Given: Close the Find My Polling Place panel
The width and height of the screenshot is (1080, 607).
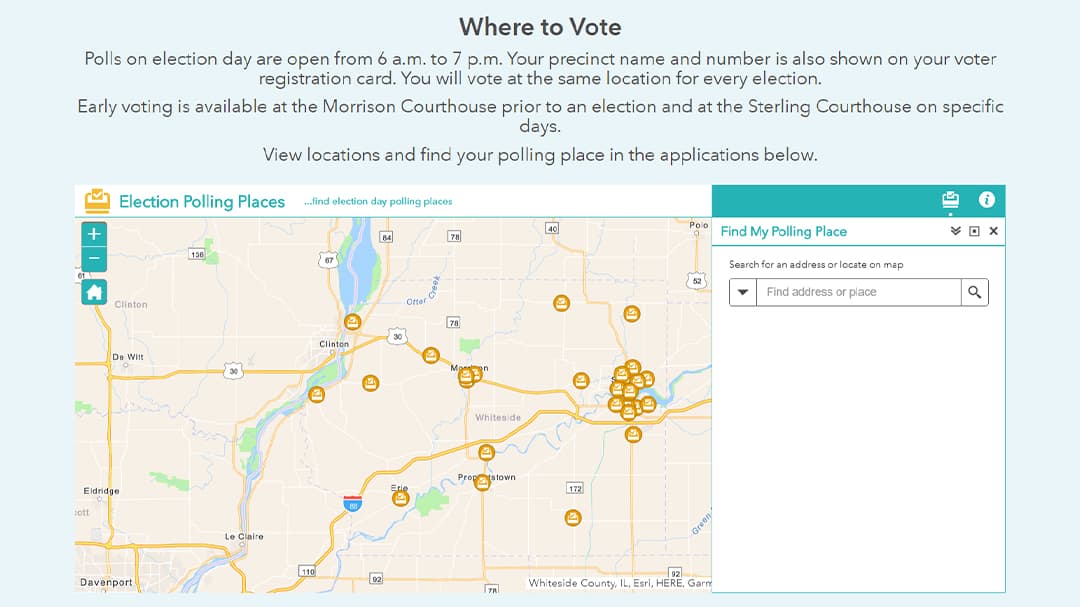Looking at the screenshot, I should click(993, 231).
